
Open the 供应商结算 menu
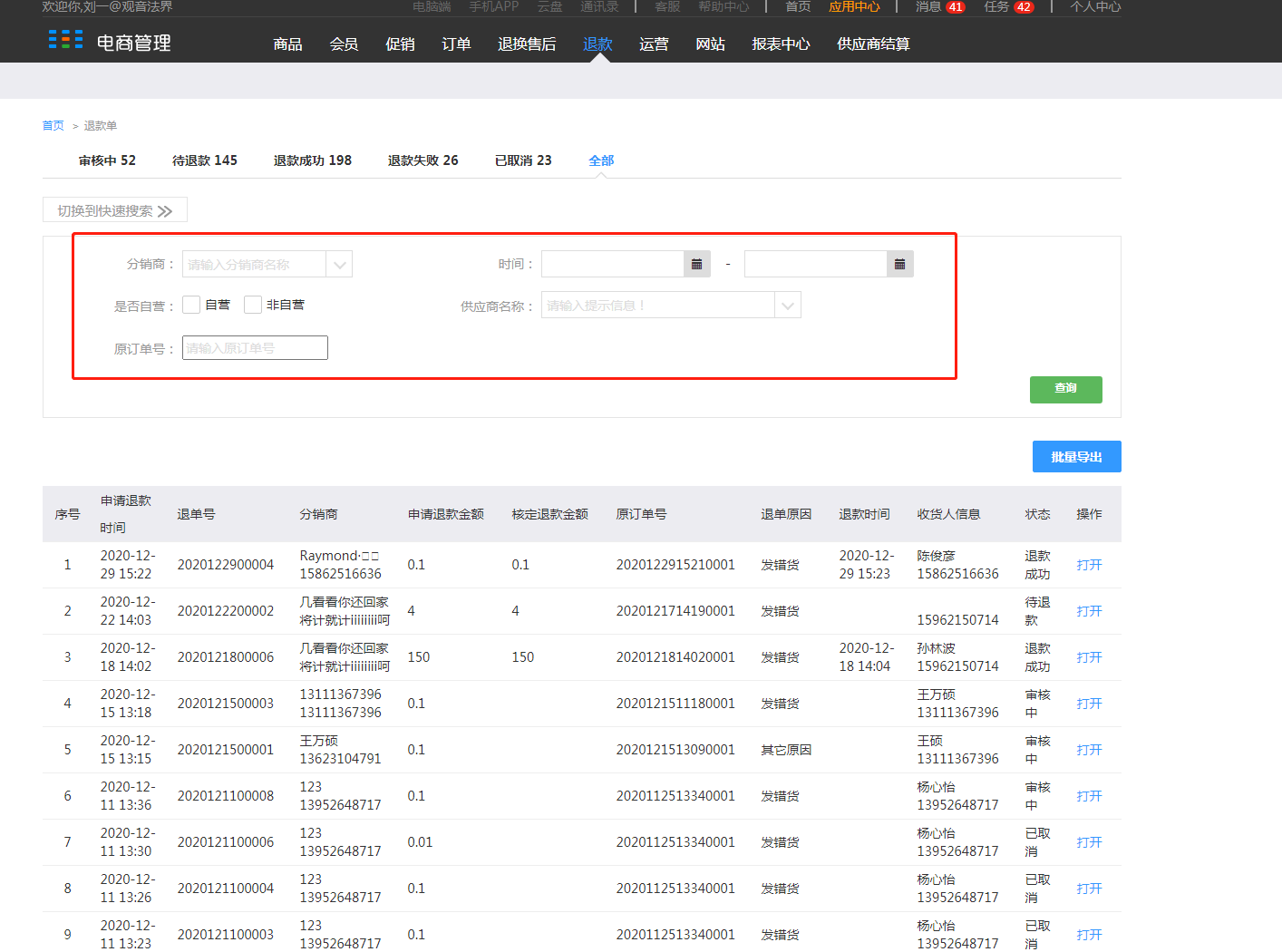point(873,44)
